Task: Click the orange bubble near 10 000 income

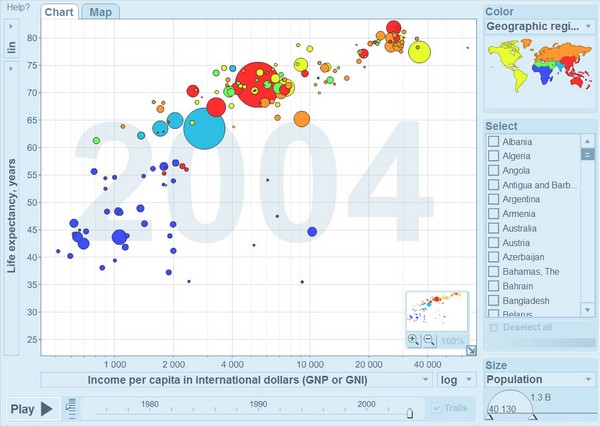Action: click(302, 119)
